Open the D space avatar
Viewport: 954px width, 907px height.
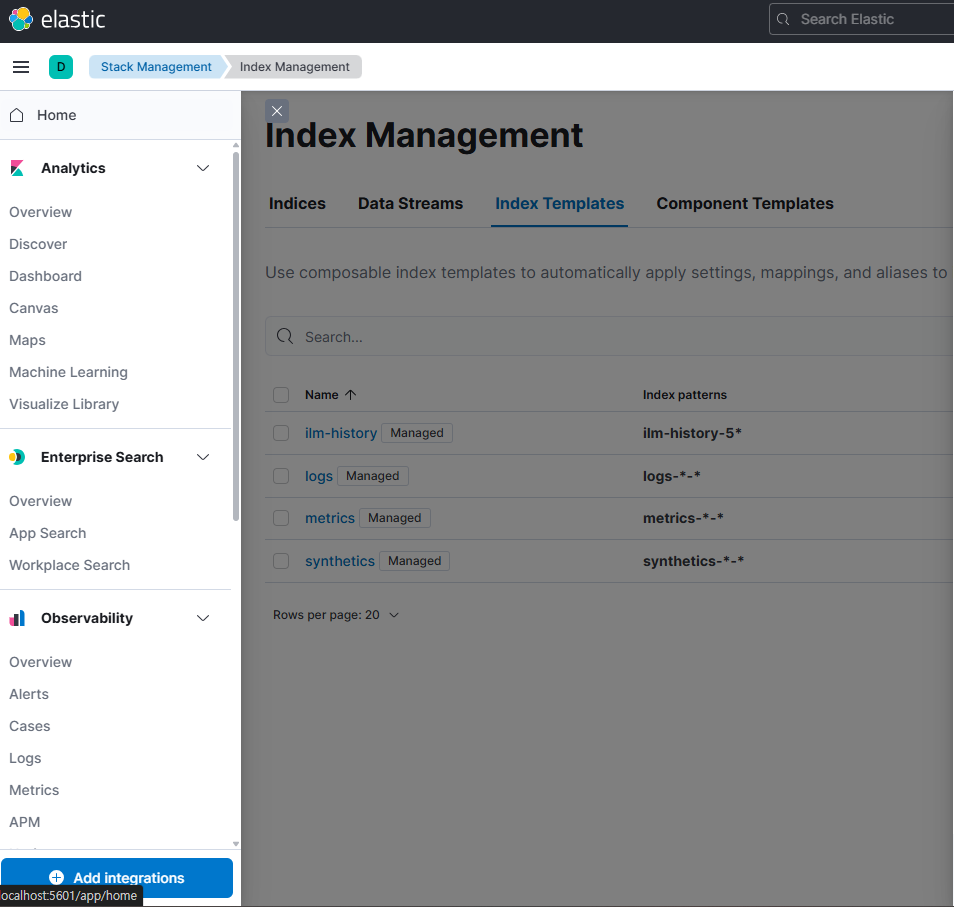61,67
